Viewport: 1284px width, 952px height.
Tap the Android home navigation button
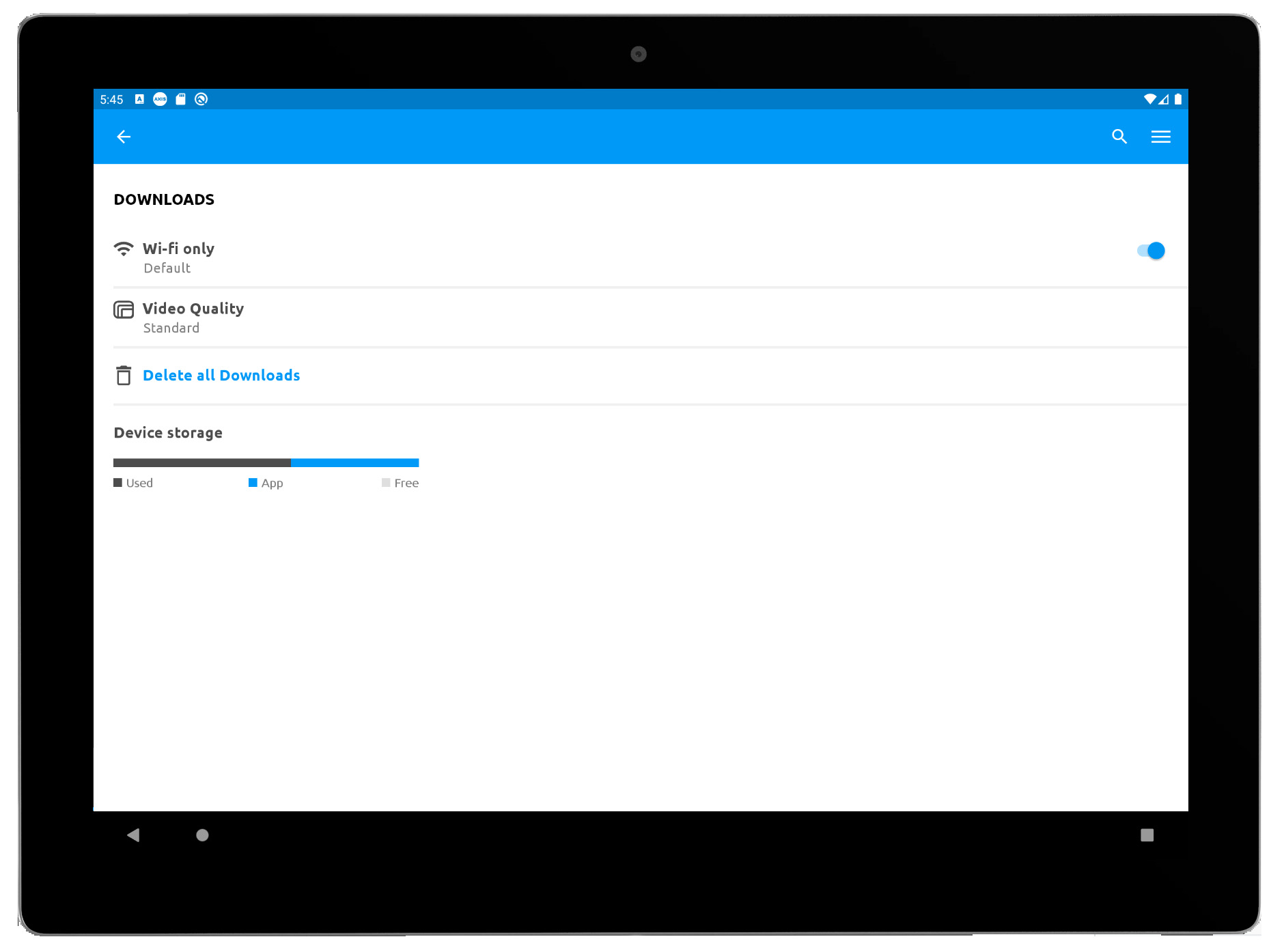202,835
